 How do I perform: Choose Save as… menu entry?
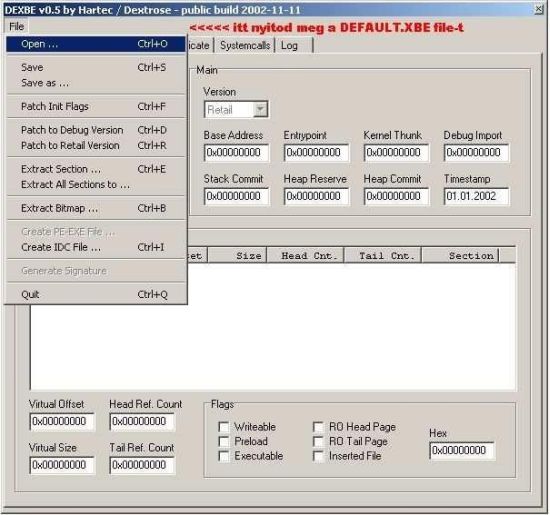click(95, 83)
